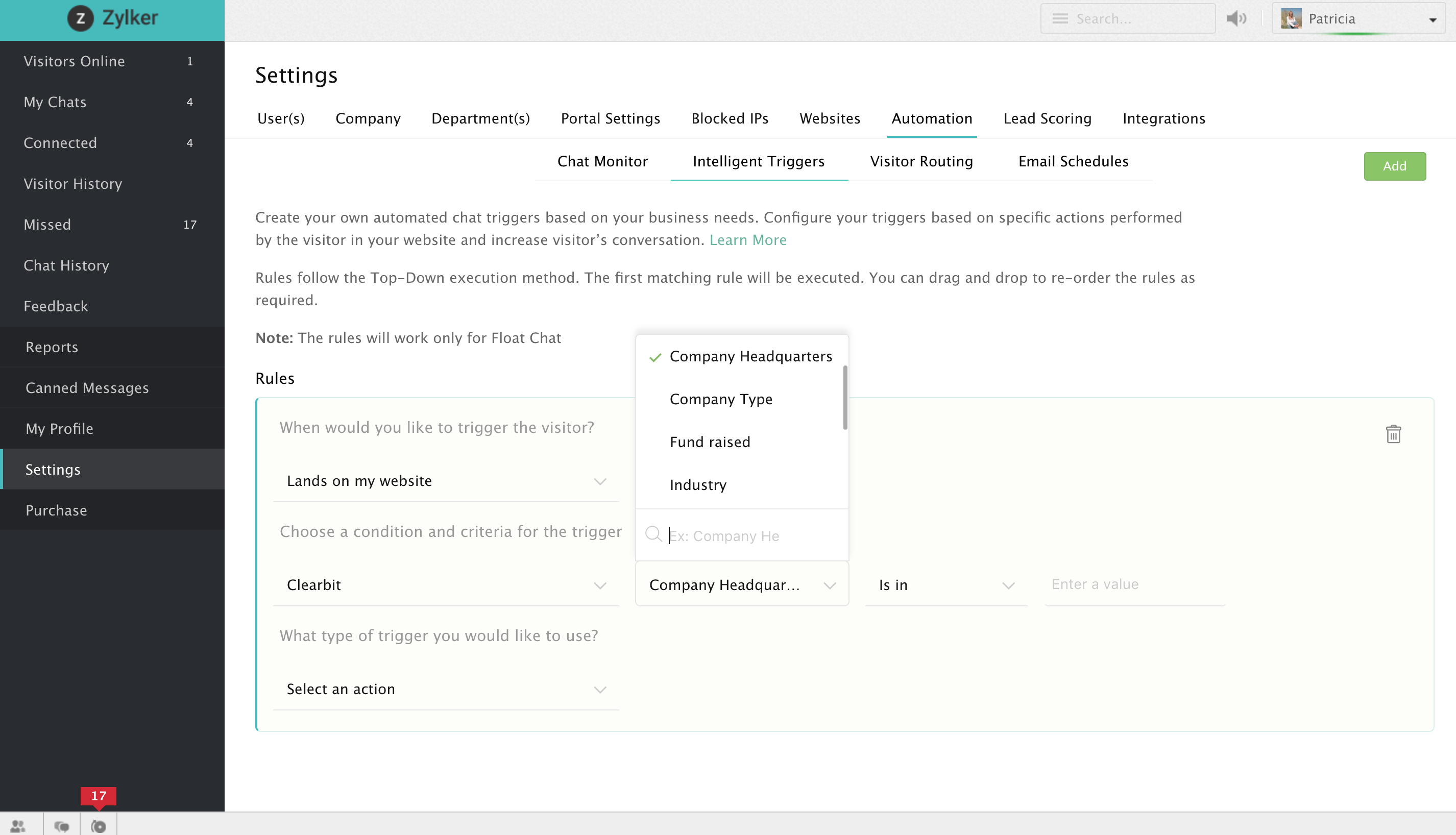
Task: Click the Enter a value field
Action: (x=1134, y=584)
